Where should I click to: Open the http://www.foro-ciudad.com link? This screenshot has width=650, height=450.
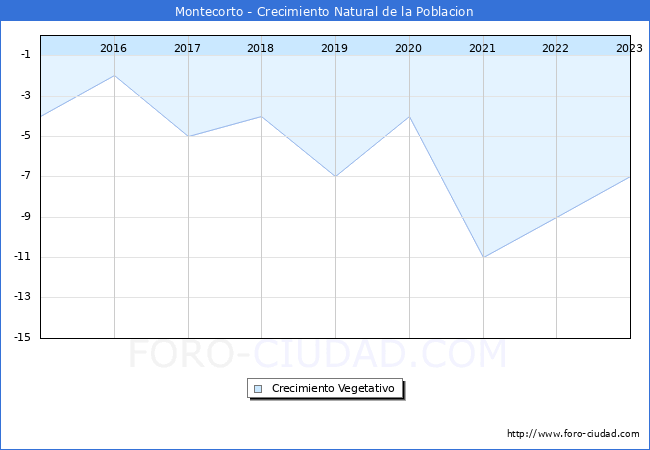click(x=573, y=434)
